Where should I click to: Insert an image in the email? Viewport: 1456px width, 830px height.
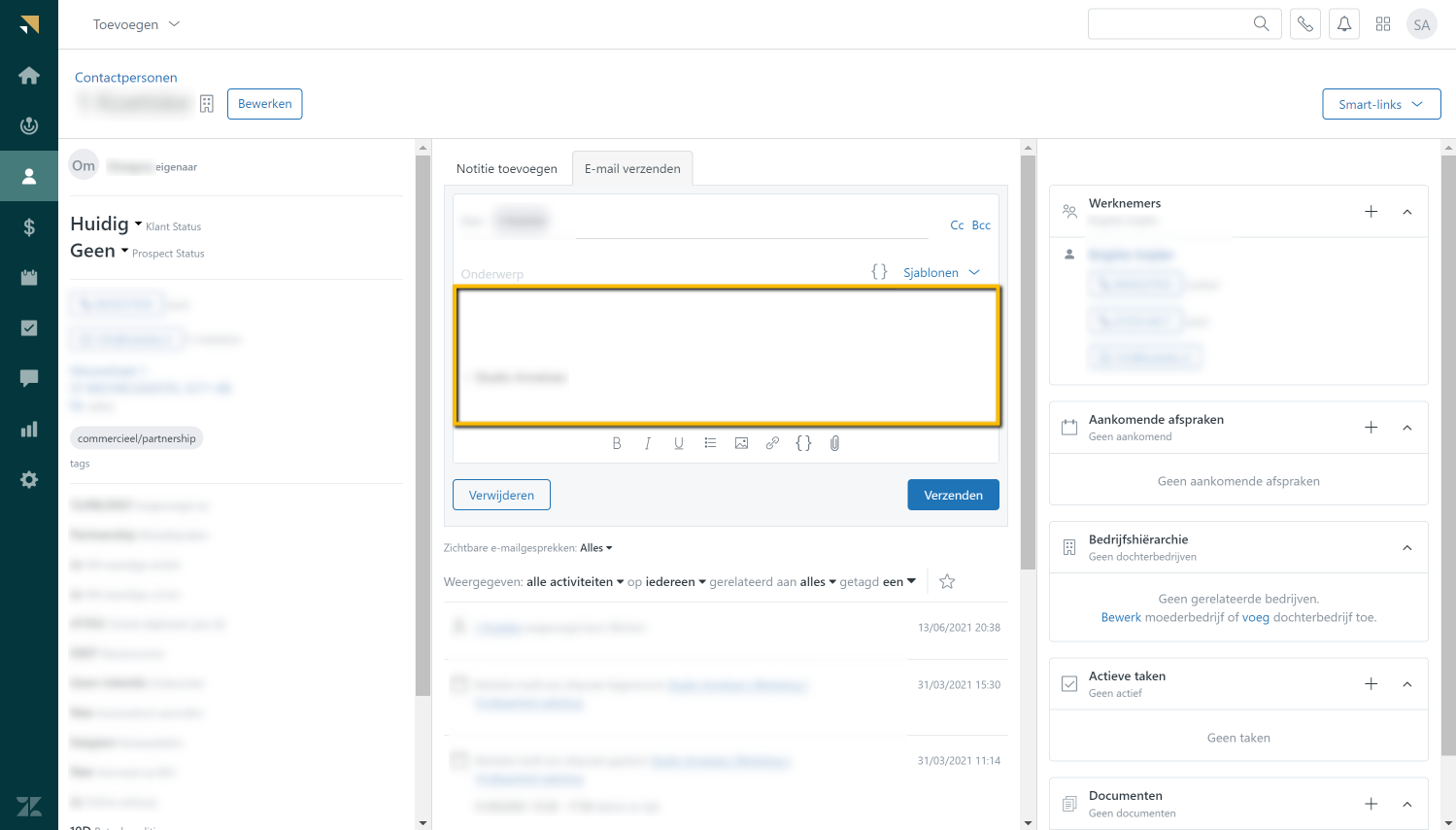point(741,443)
